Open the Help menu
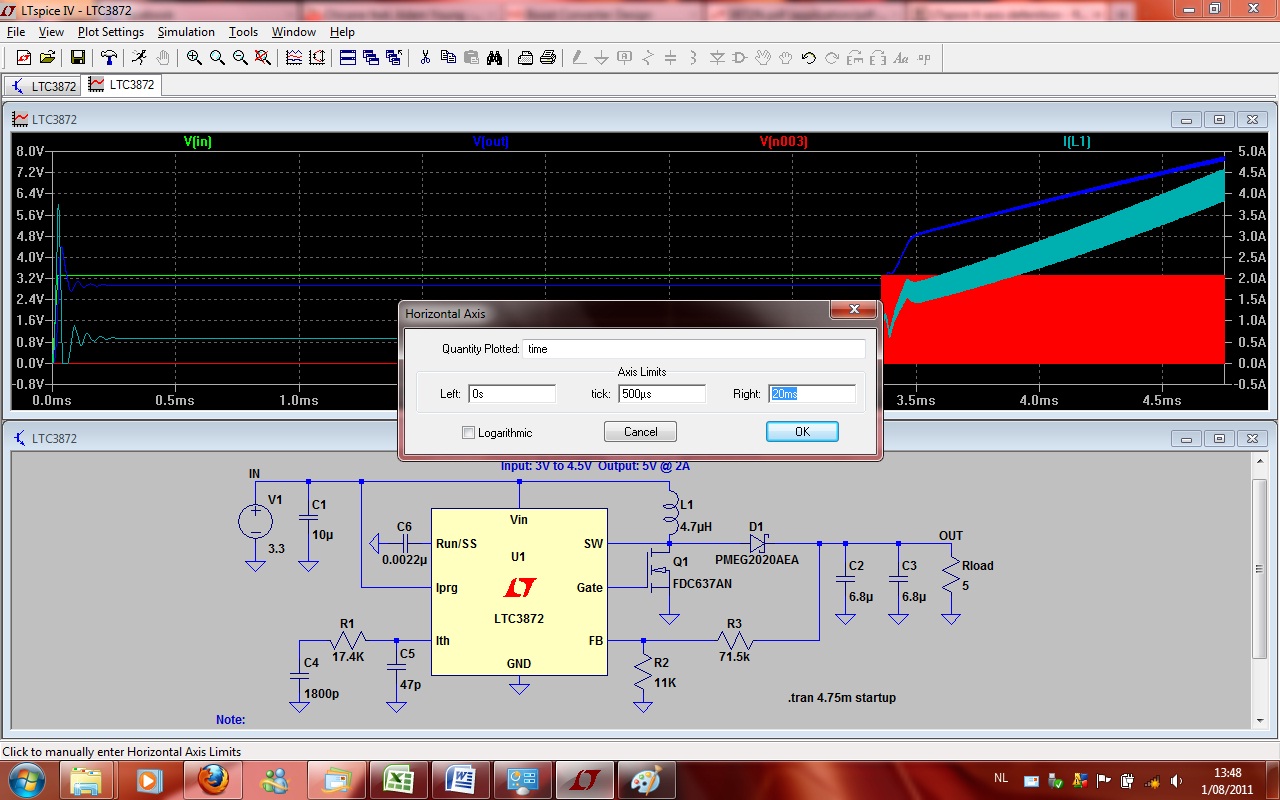1280x800 pixels. pos(342,32)
